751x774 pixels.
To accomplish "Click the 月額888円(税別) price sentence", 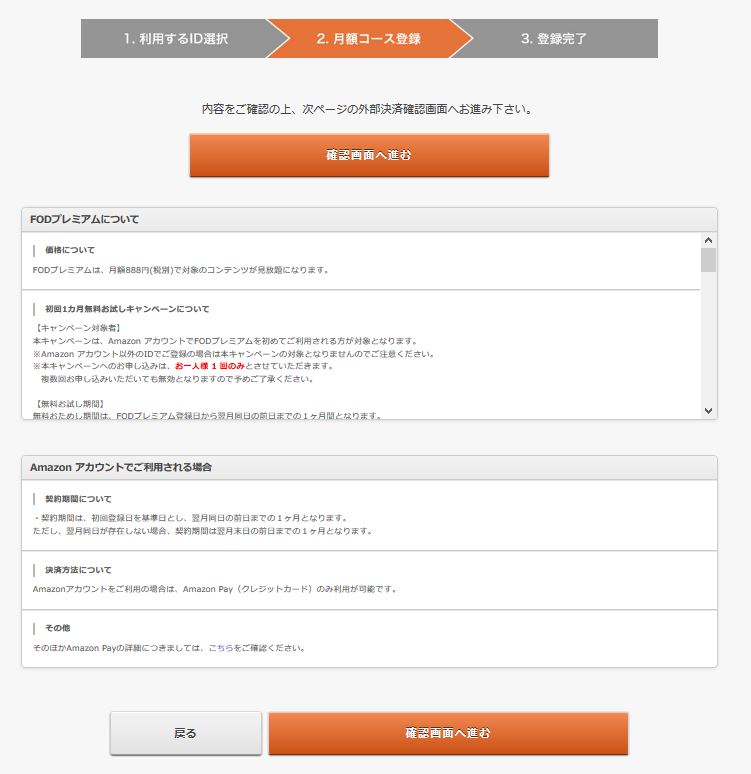I will tap(181, 270).
